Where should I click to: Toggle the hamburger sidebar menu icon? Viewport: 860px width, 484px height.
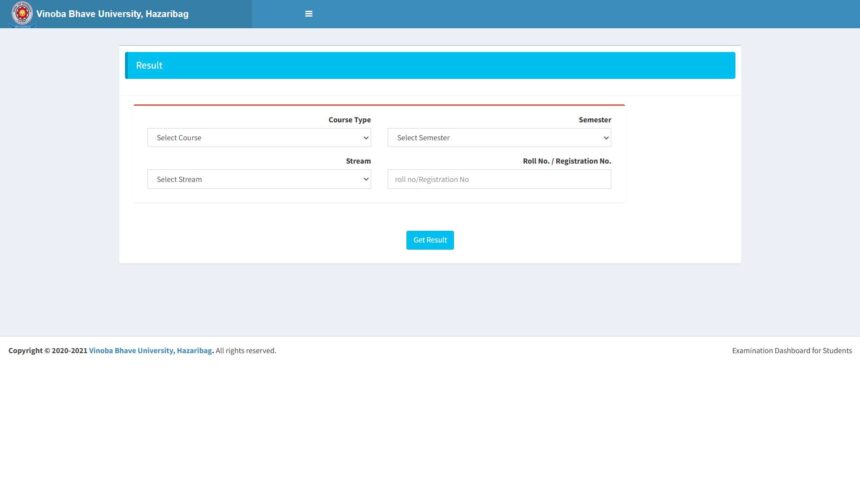tap(309, 14)
